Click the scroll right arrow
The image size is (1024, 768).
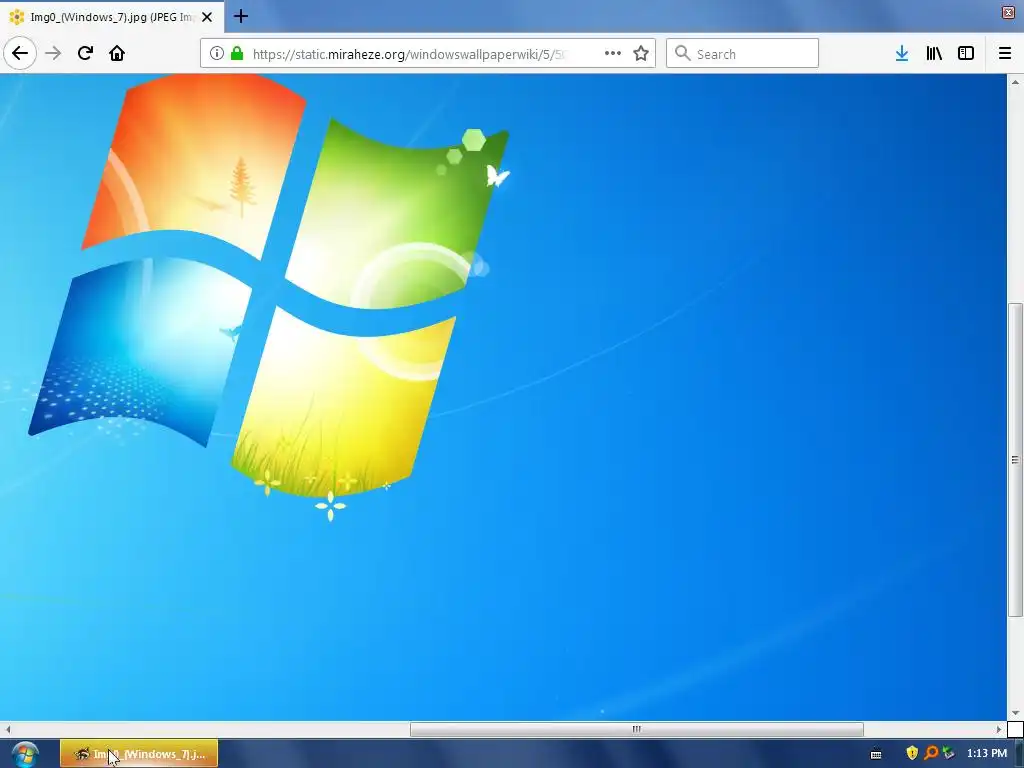(x=999, y=729)
